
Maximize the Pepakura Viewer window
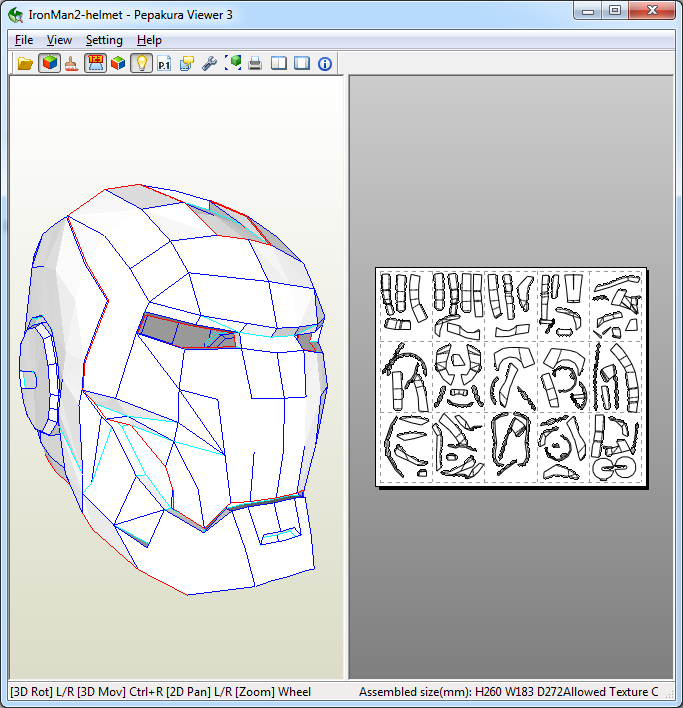click(x=615, y=11)
